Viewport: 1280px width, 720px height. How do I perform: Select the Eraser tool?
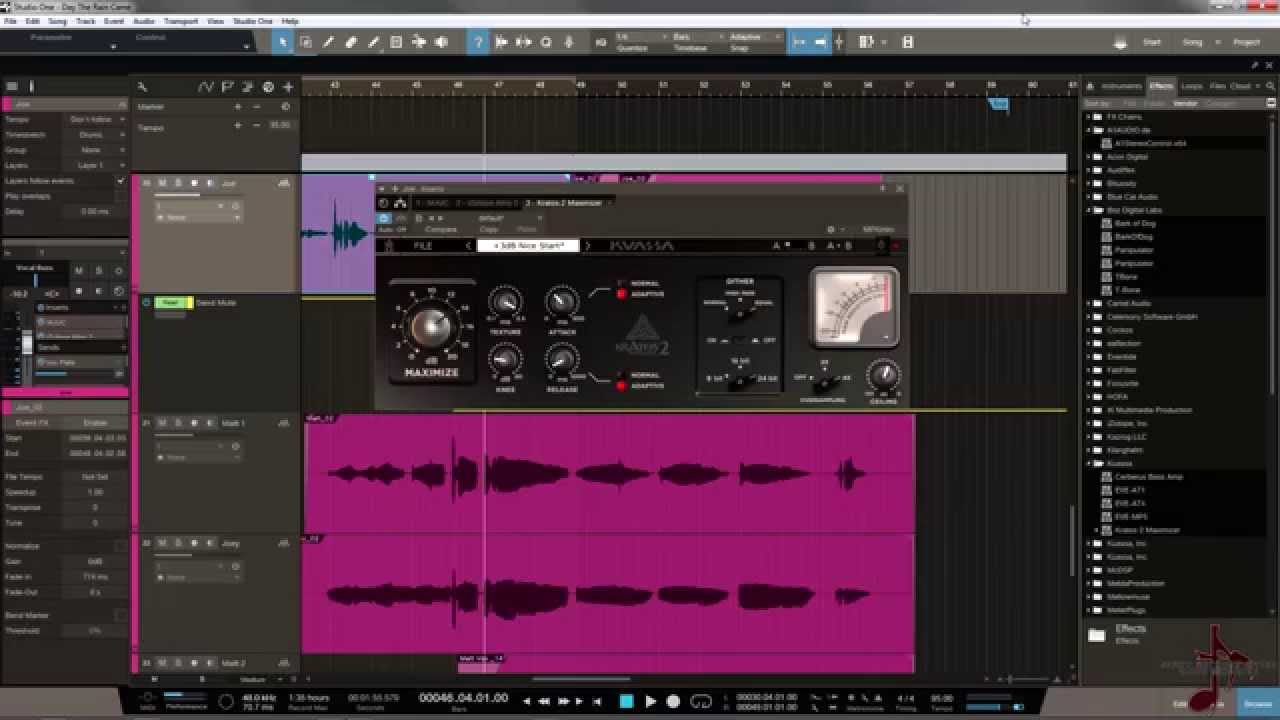pyautogui.click(x=351, y=42)
